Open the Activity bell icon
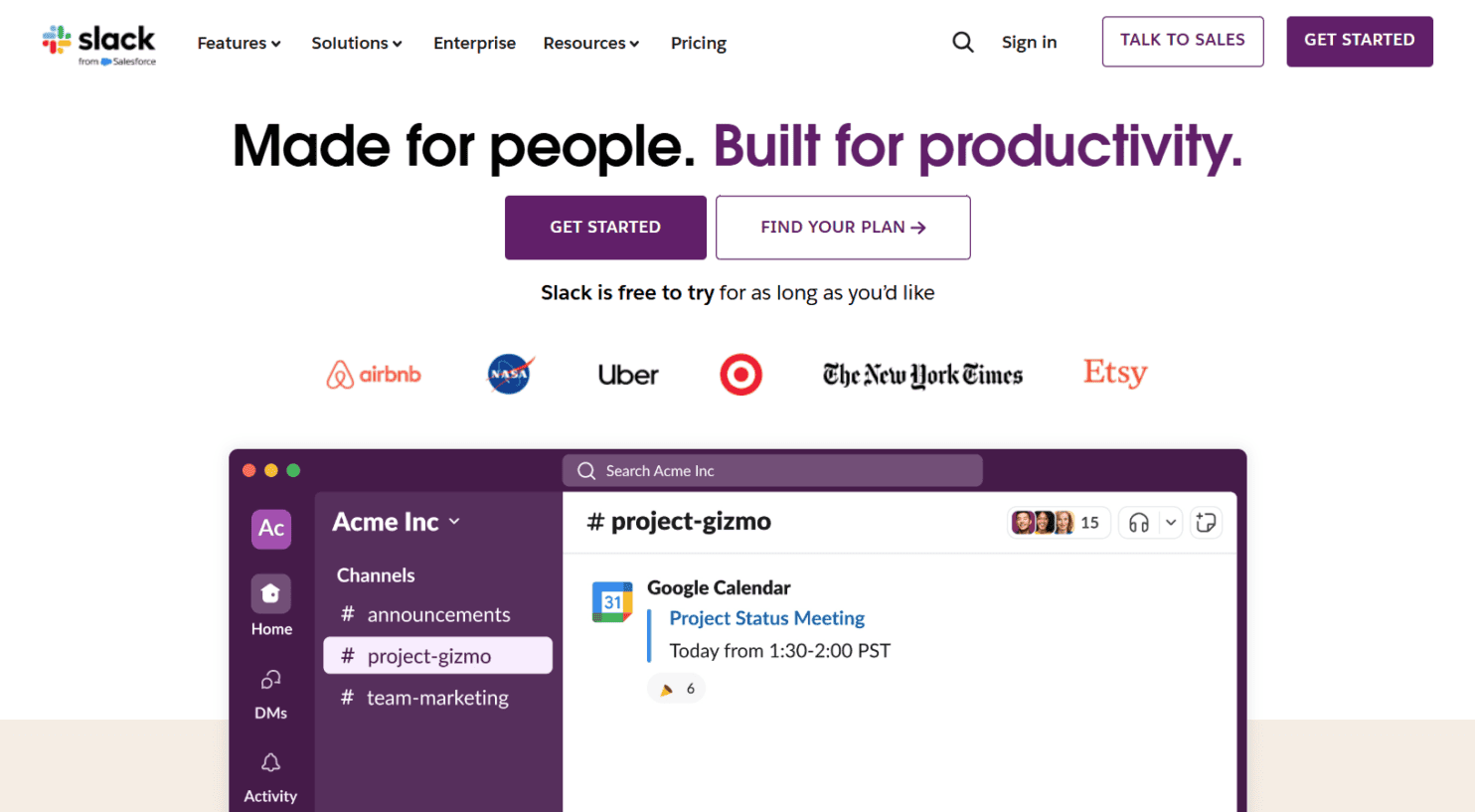Image resolution: width=1475 pixels, height=812 pixels. pos(271,763)
